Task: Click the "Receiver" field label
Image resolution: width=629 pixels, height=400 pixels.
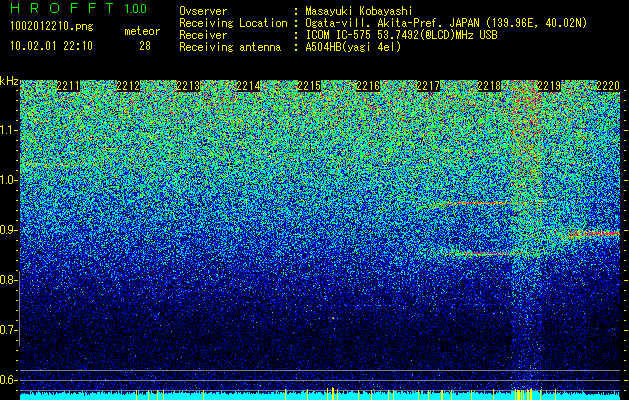Action: point(203,35)
